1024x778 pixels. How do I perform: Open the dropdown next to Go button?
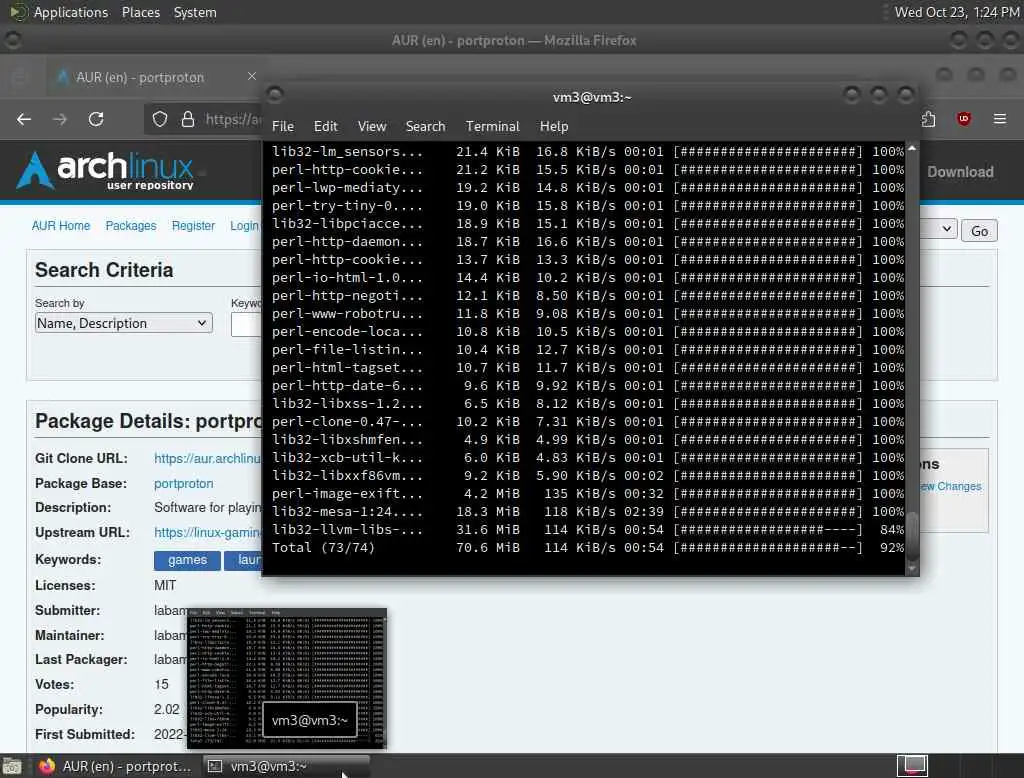938,229
